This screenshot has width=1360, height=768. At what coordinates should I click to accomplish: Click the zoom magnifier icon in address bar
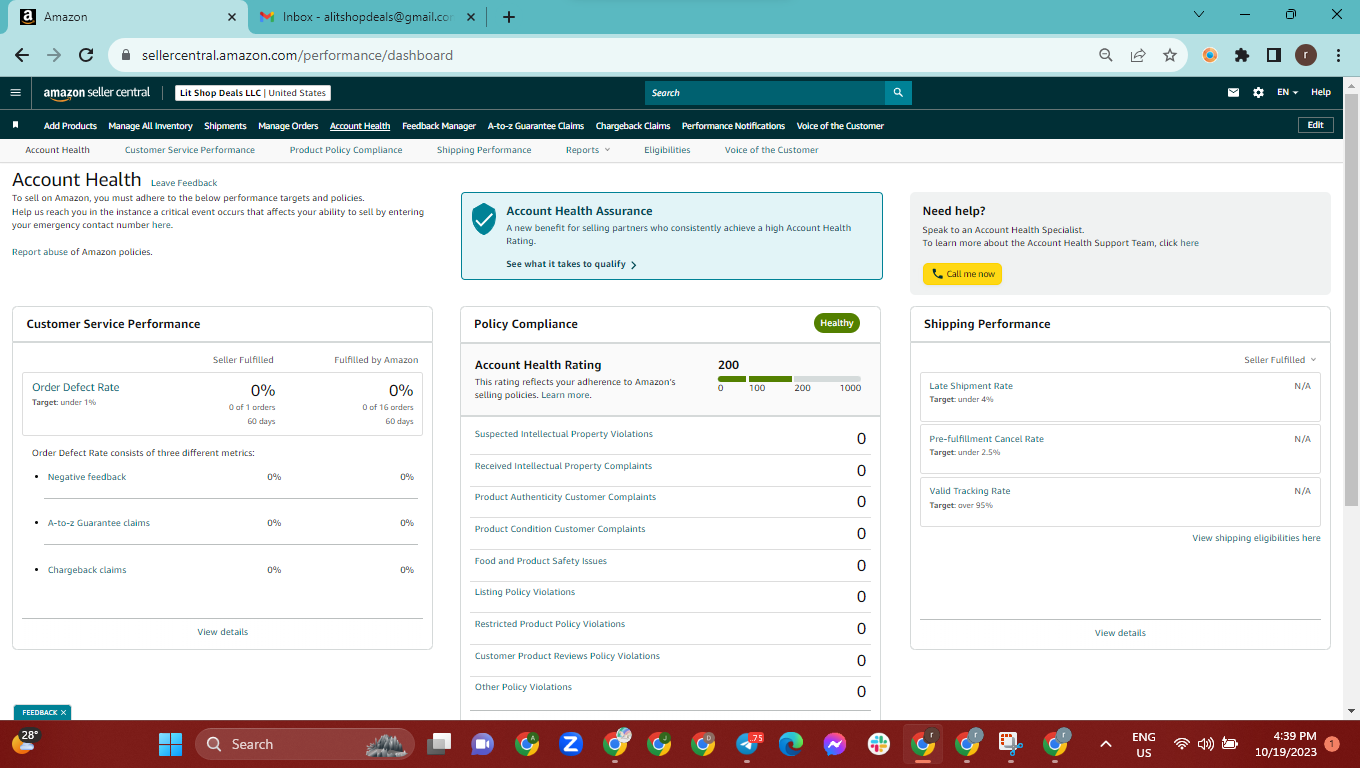click(x=1105, y=55)
